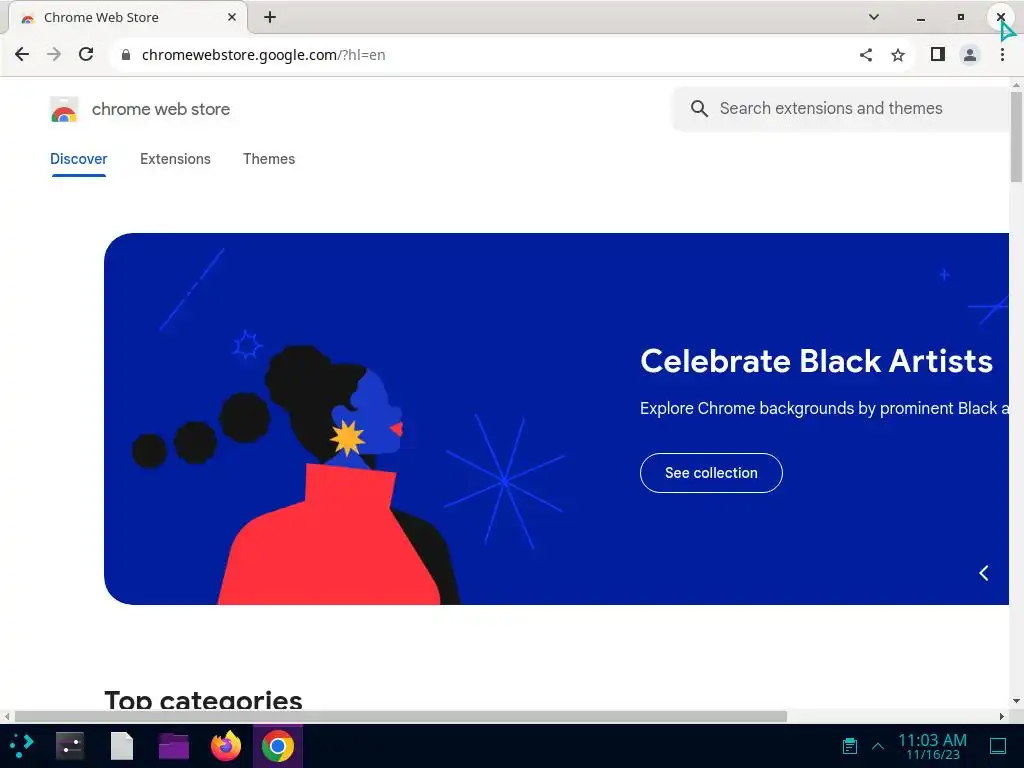Click the search magnifier icon

coord(699,108)
